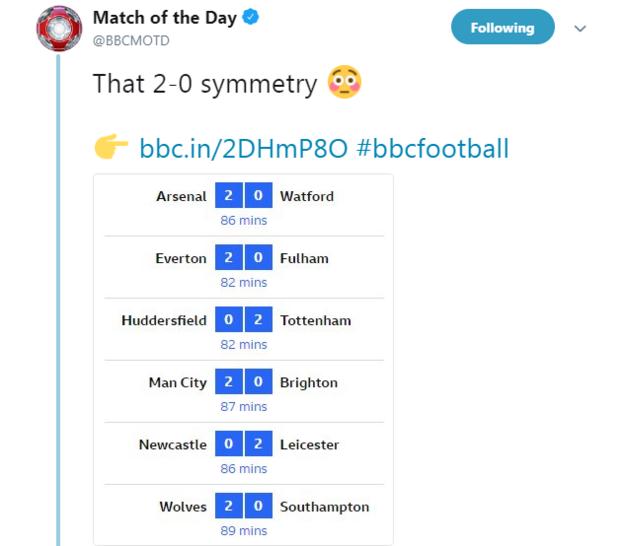The height and width of the screenshot is (546, 624).
Task: Expand the tweet options chevron
Action: pos(580,29)
